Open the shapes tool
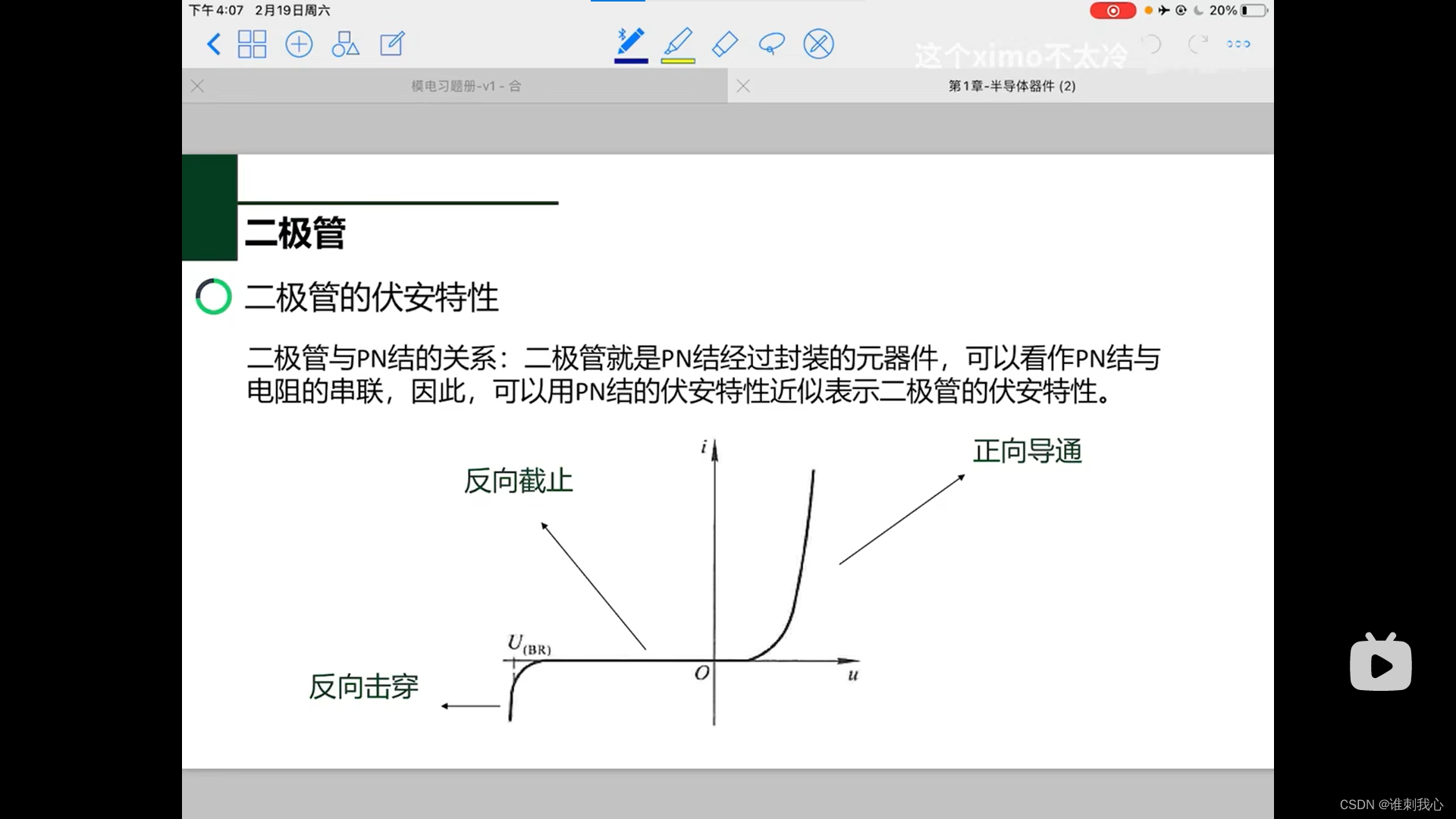This screenshot has width=1456, height=819. pyautogui.click(x=345, y=44)
